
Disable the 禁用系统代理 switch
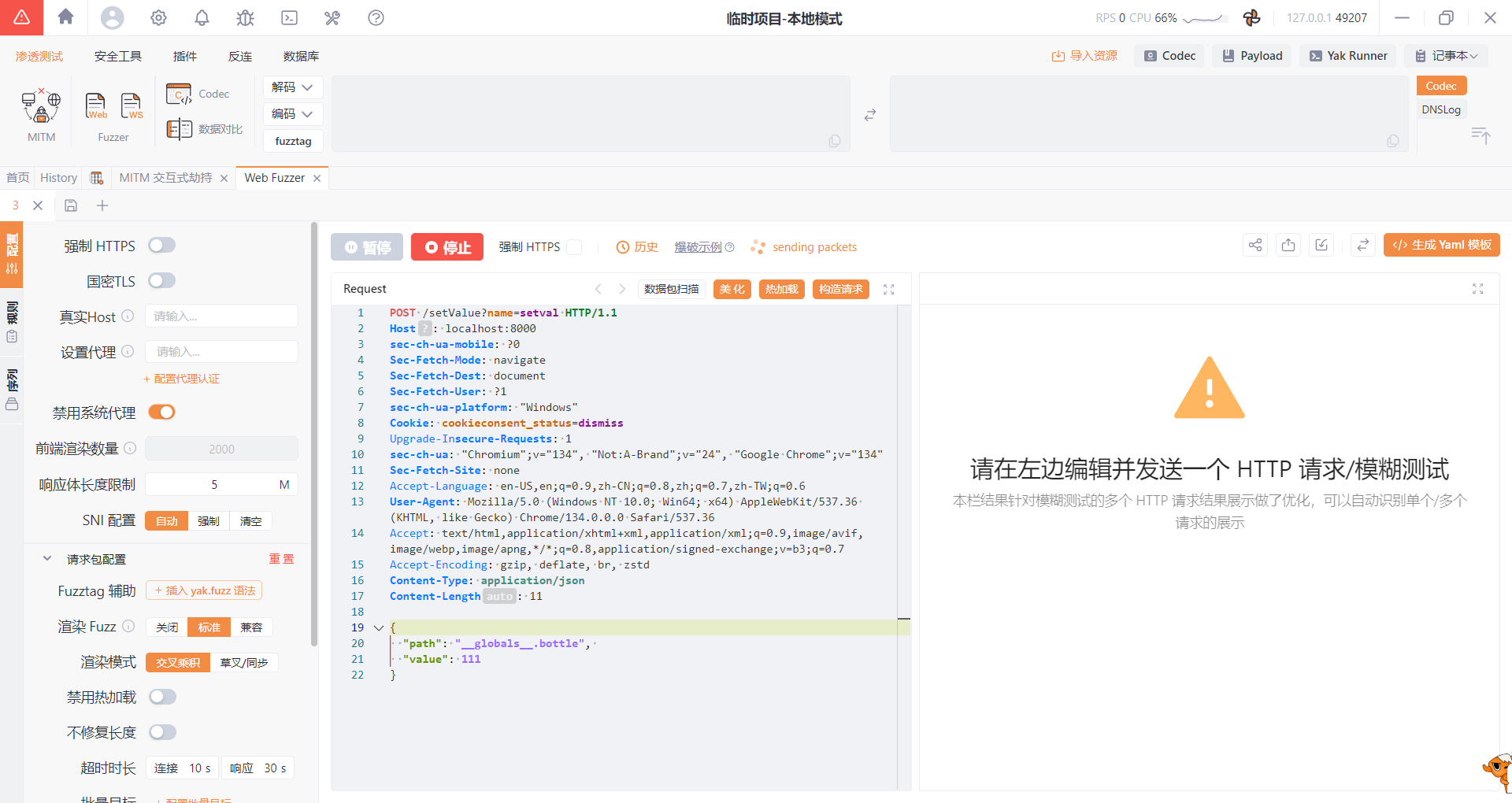pos(161,413)
